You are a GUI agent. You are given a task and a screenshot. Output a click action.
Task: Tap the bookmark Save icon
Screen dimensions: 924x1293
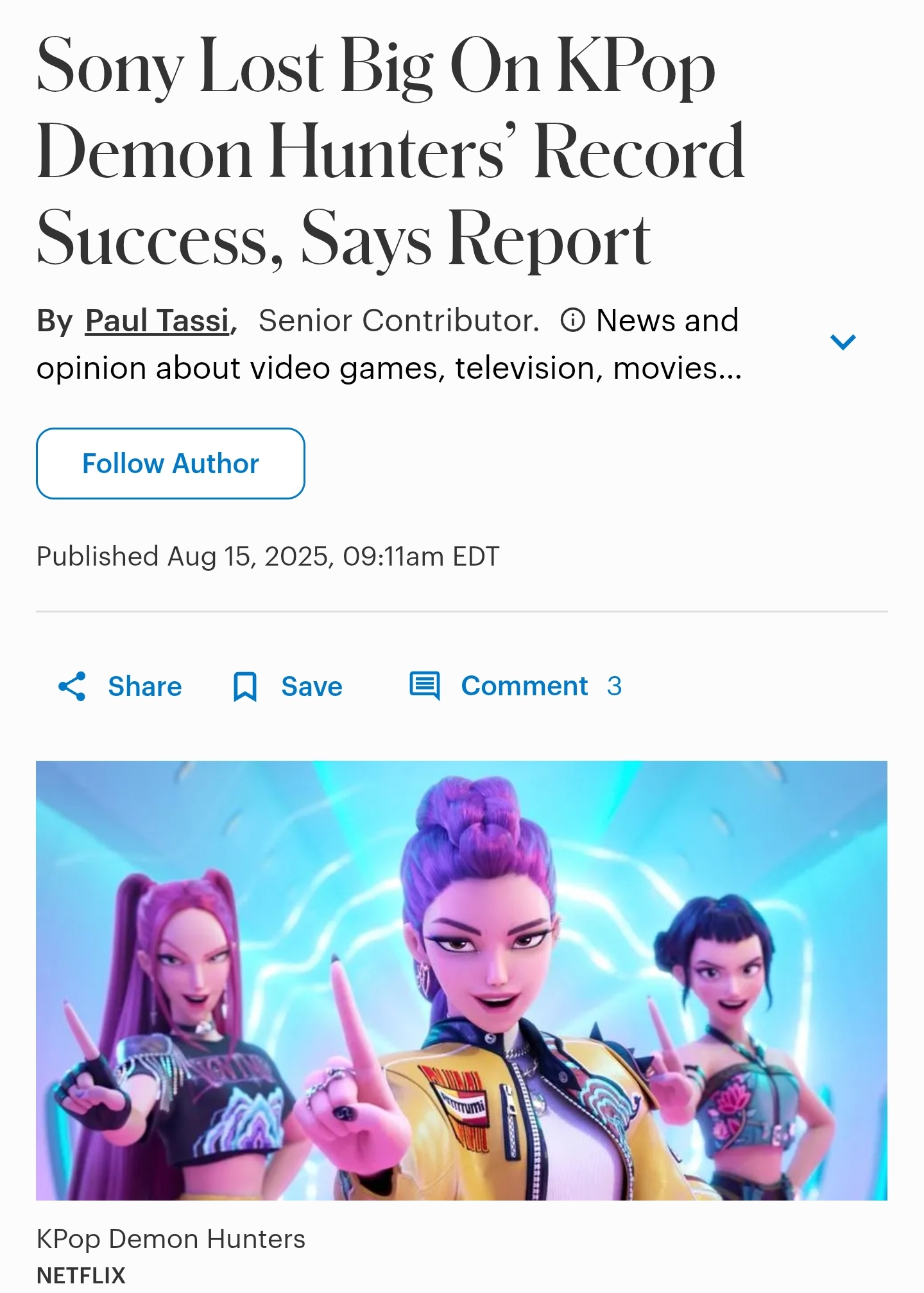point(244,686)
